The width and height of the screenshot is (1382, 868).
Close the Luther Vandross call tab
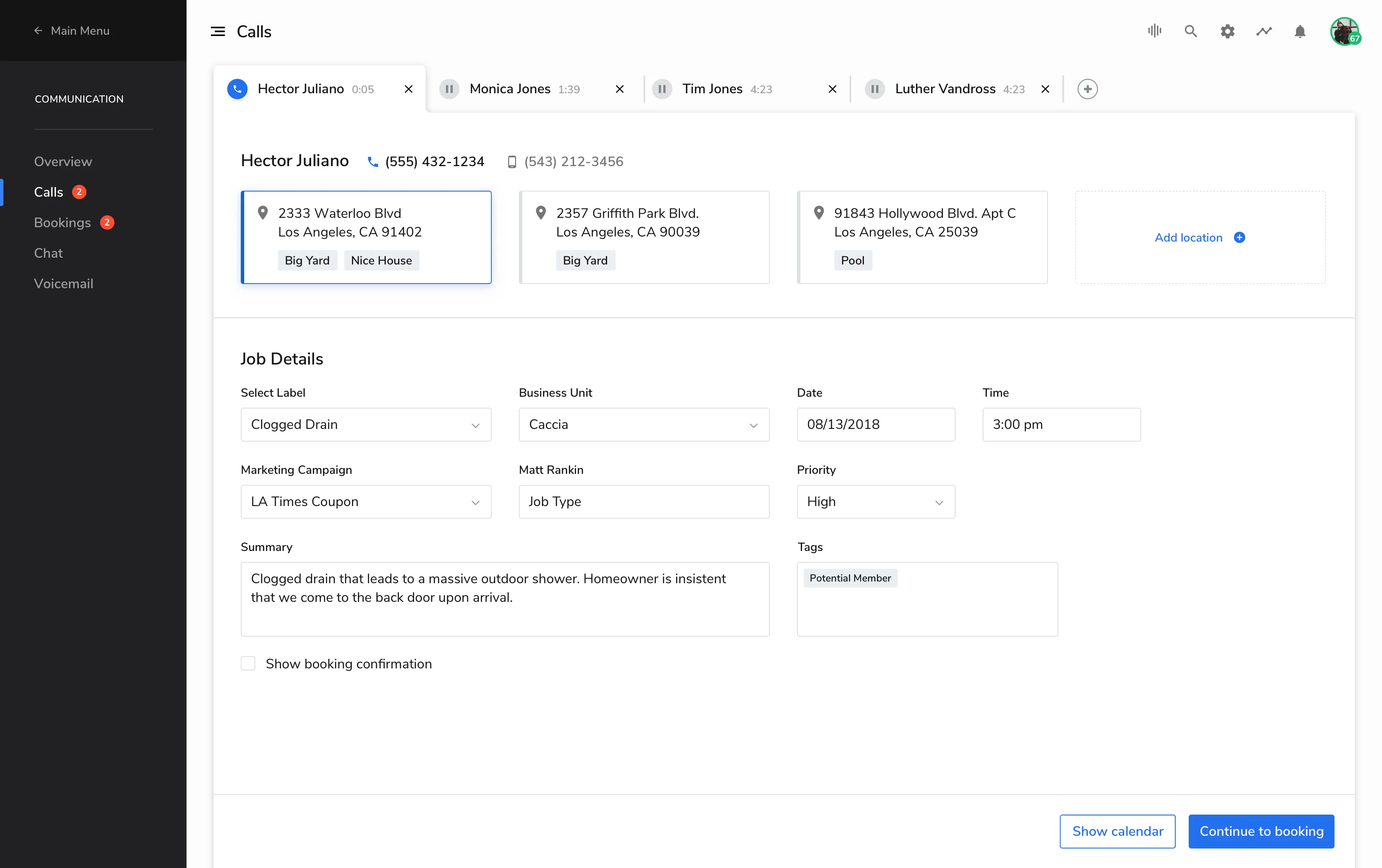(x=1045, y=89)
